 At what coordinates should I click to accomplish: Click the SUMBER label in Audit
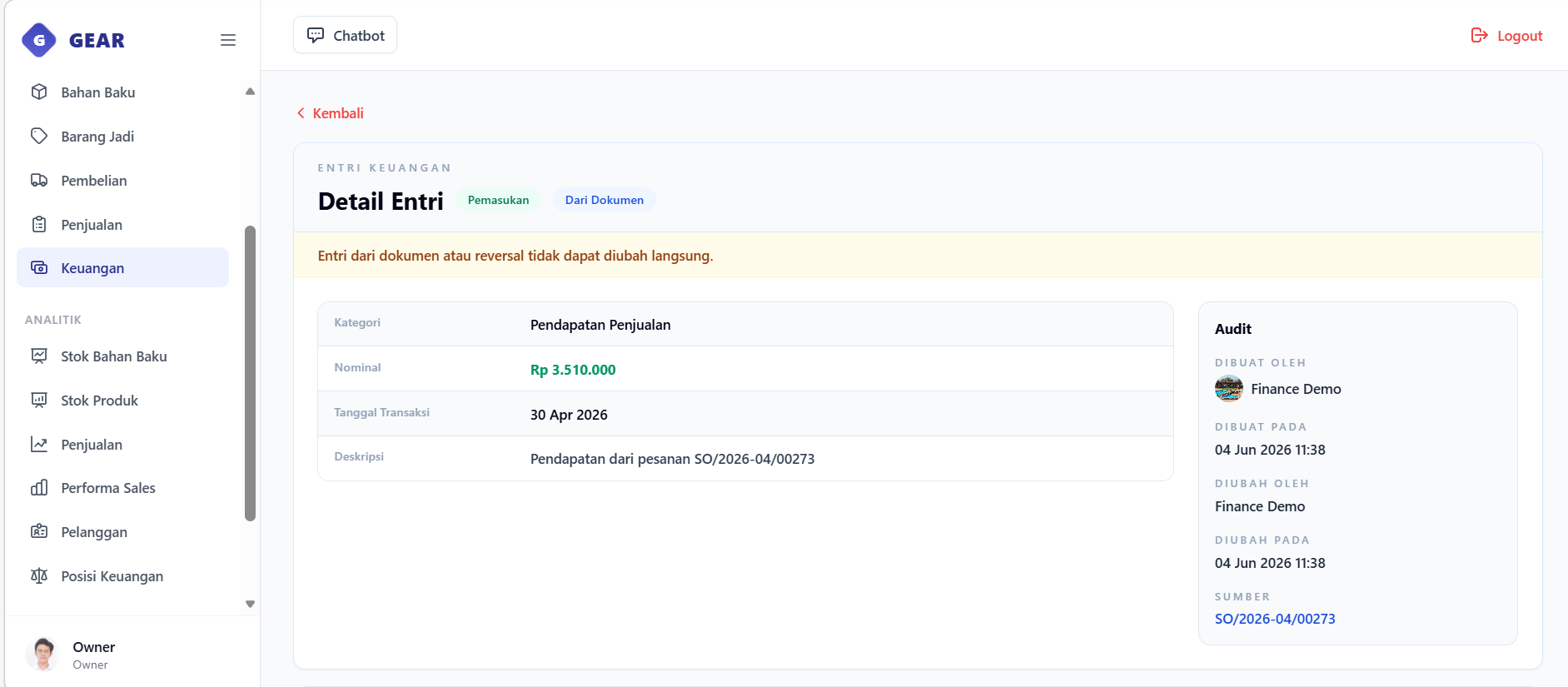(x=1242, y=596)
